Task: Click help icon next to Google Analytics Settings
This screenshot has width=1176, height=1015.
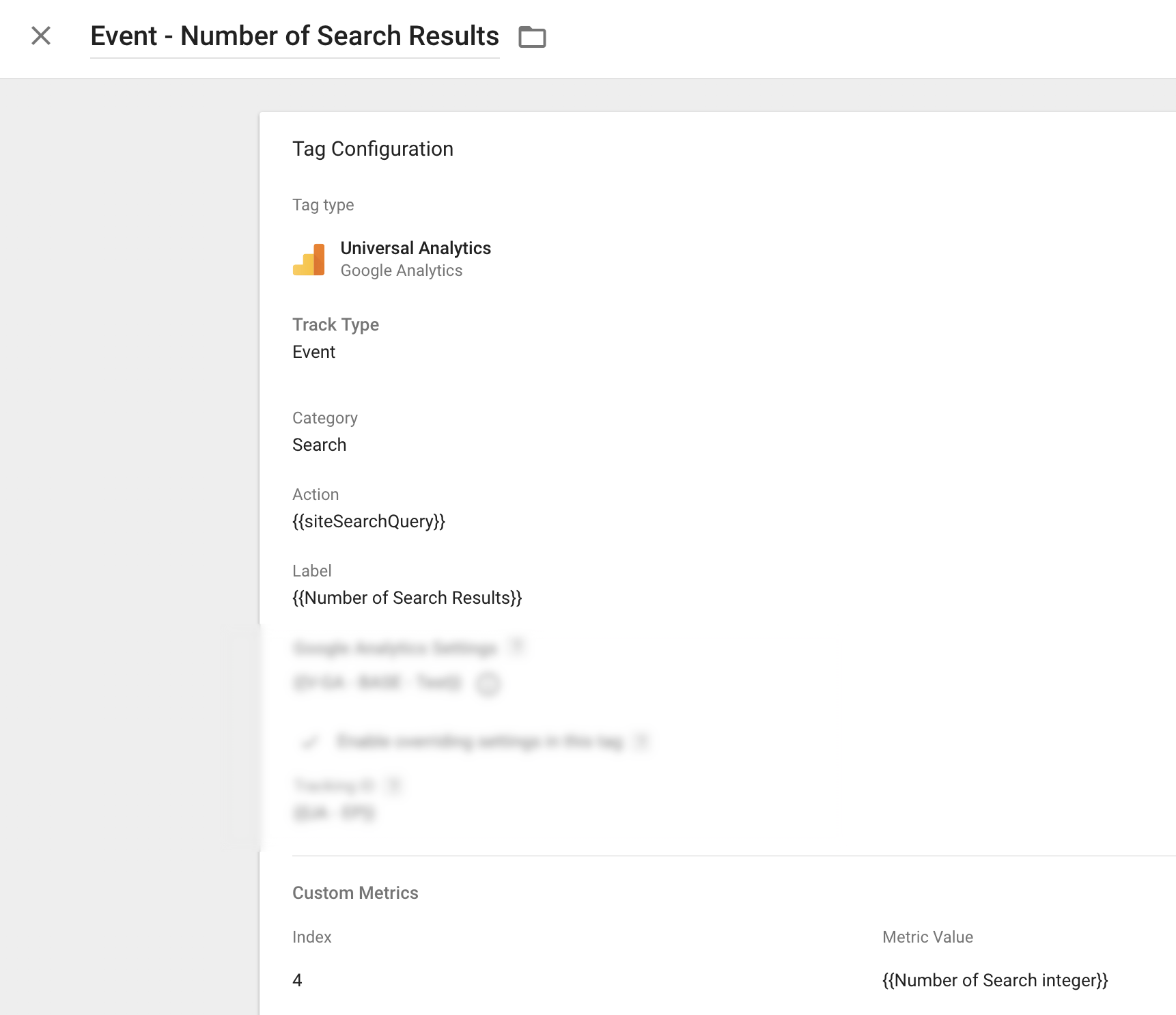Action: (517, 647)
